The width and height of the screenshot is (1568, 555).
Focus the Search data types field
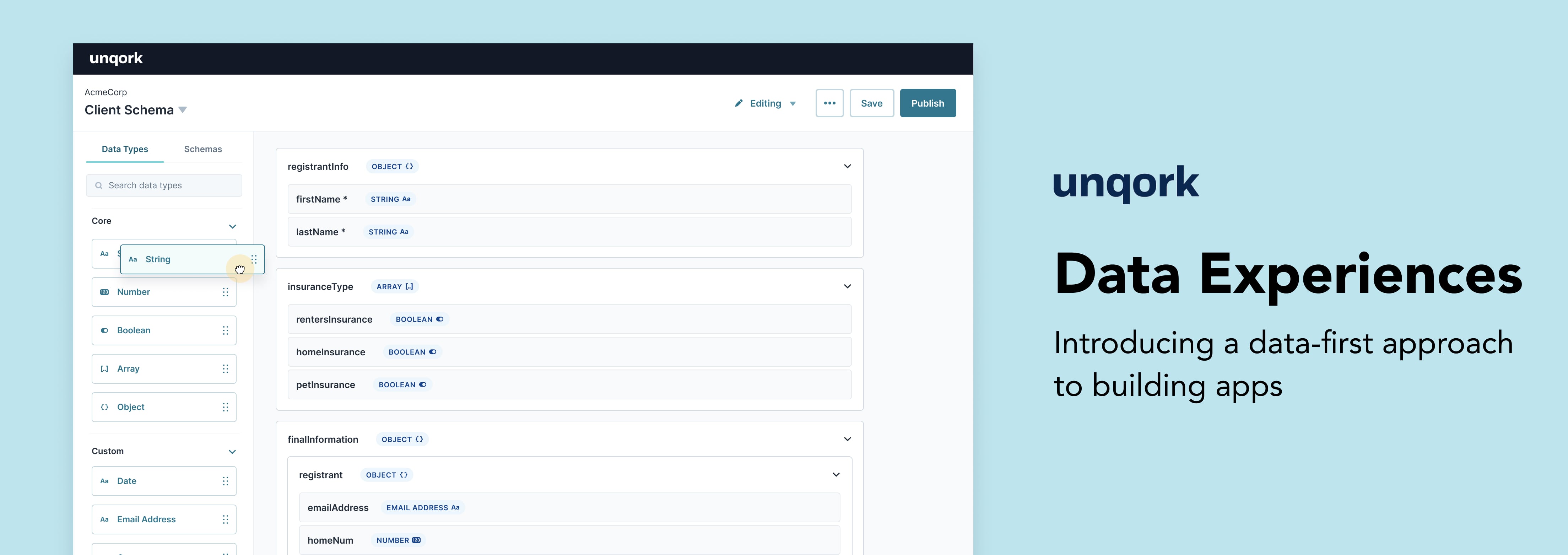(x=164, y=185)
